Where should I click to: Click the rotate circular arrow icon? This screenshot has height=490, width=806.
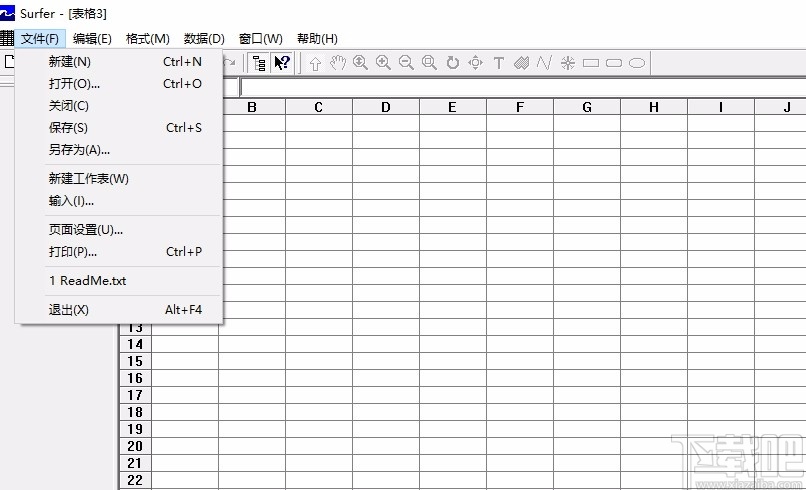click(x=452, y=63)
